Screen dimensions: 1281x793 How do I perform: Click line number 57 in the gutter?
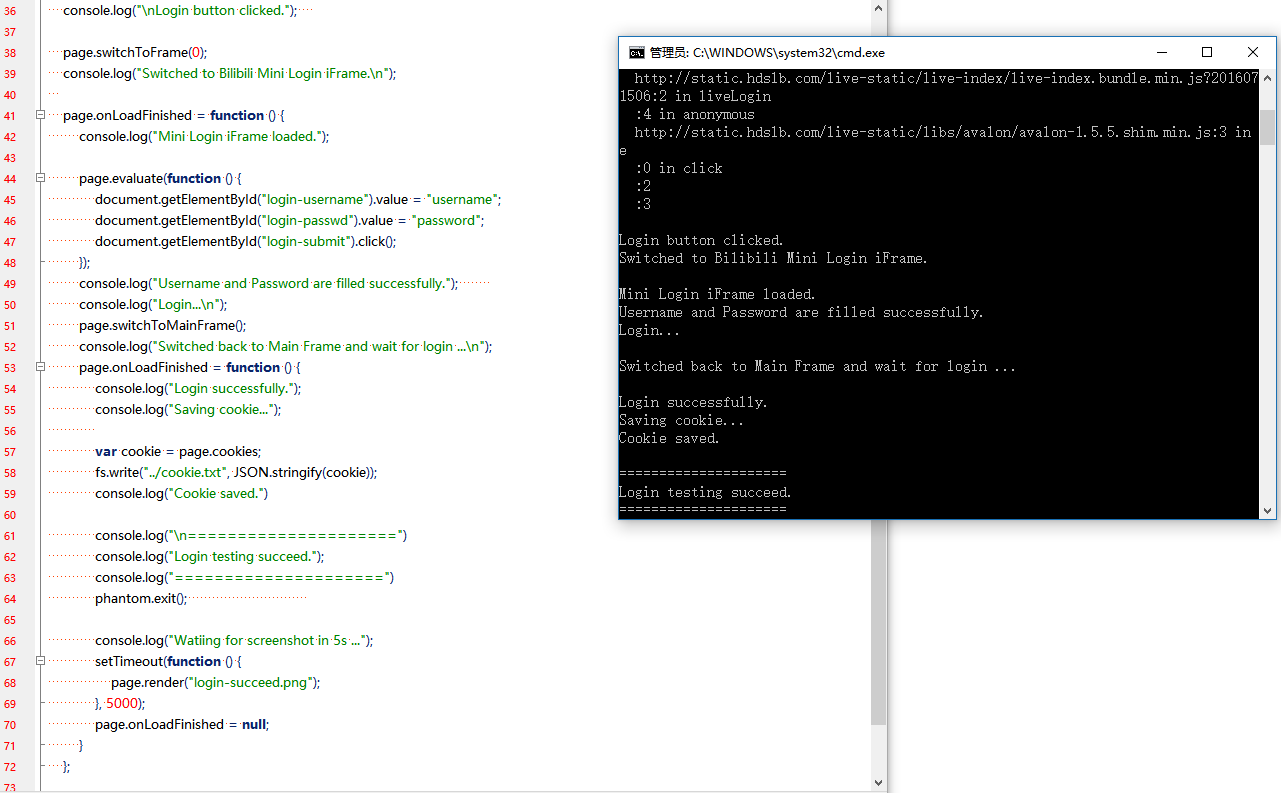pyautogui.click(x=10, y=452)
